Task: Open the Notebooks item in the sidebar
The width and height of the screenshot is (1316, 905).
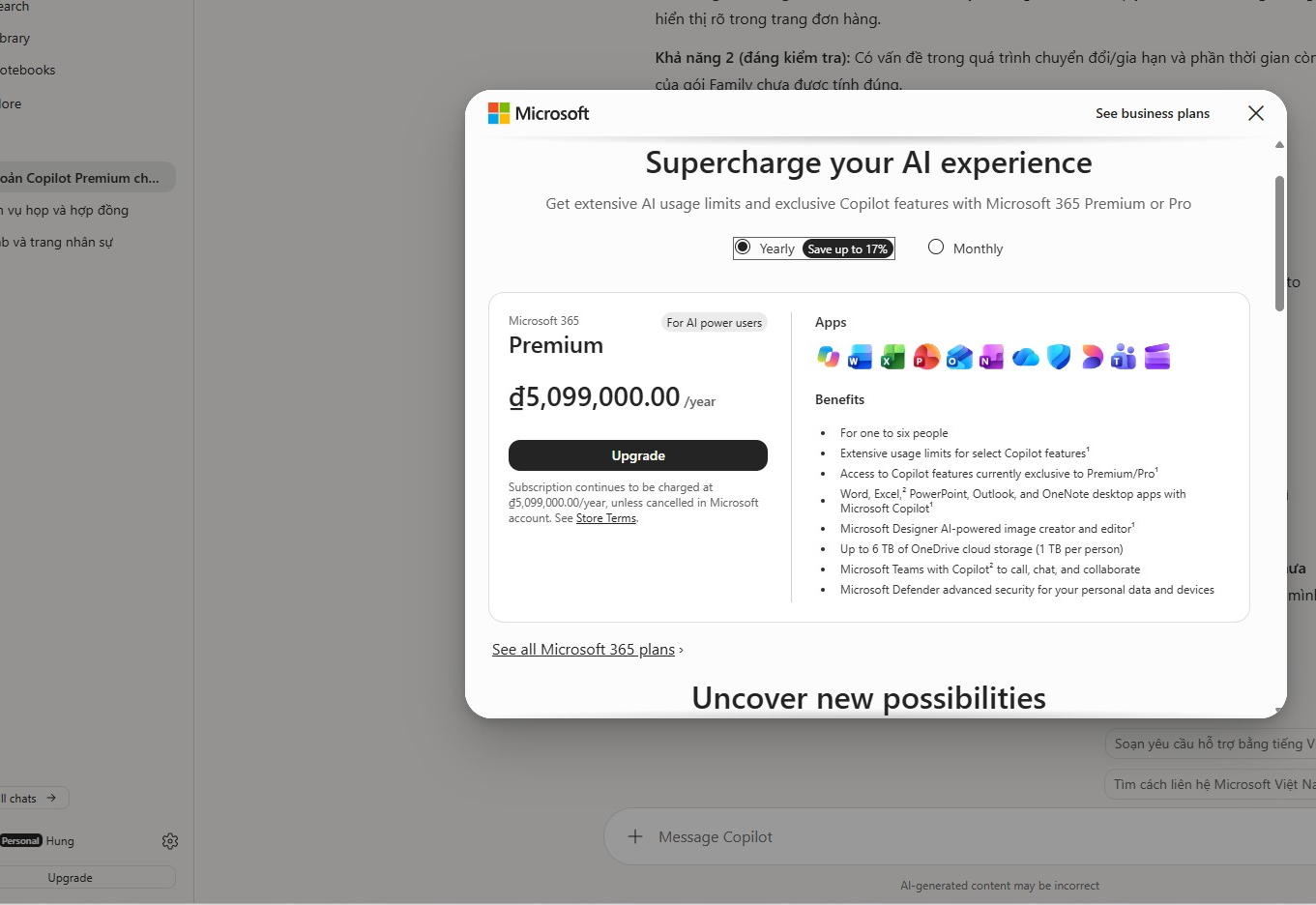Action: [x=28, y=70]
